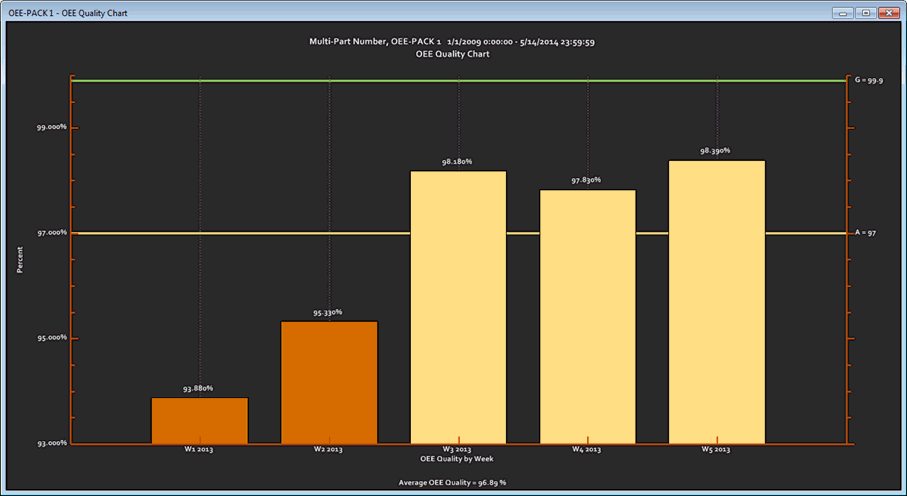Viewport: 907px width, 496px height.
Task: Click the W5 2013 bar
Action: coord(716,302)
